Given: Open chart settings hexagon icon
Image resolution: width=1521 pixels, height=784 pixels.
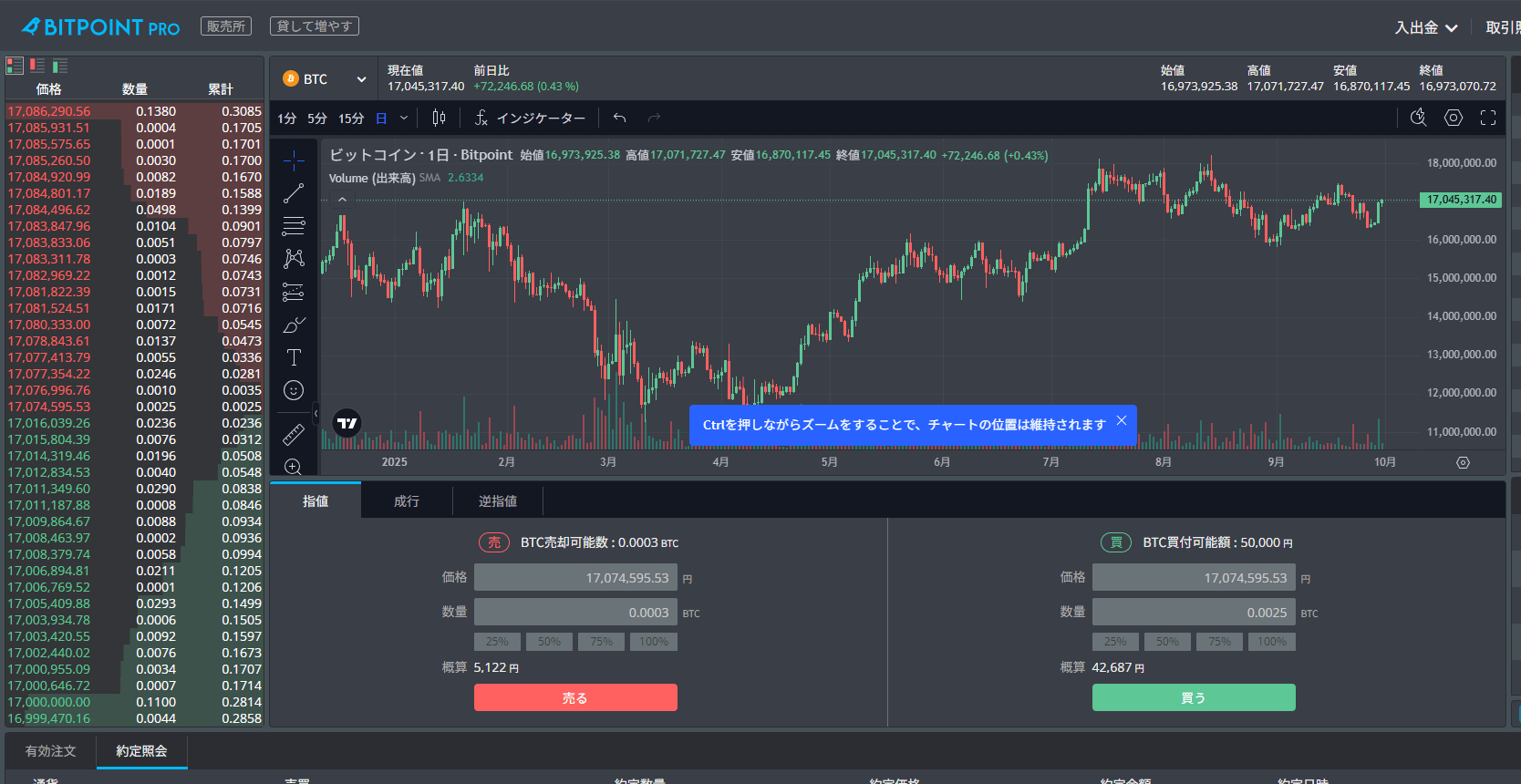Looking at the screenshot, I should click(1454, 118).
